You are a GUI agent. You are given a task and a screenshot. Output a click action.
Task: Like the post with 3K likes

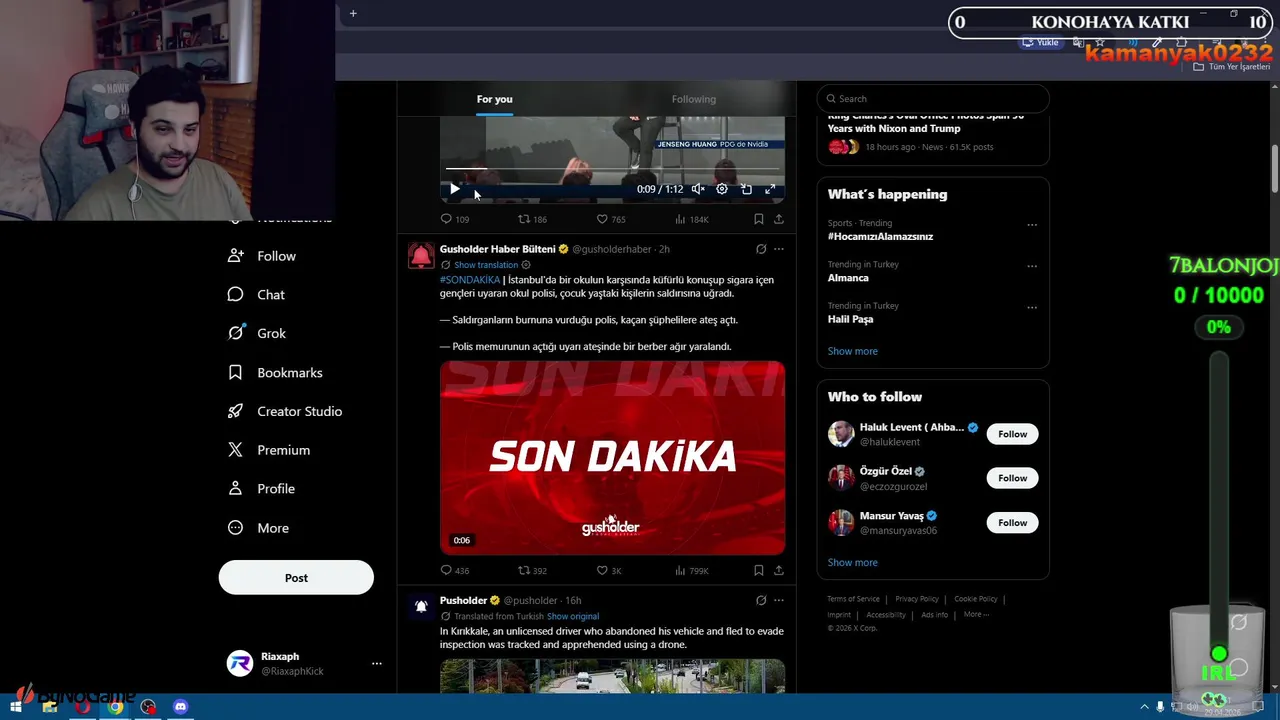pyautogui.click(x=609, y=571)
